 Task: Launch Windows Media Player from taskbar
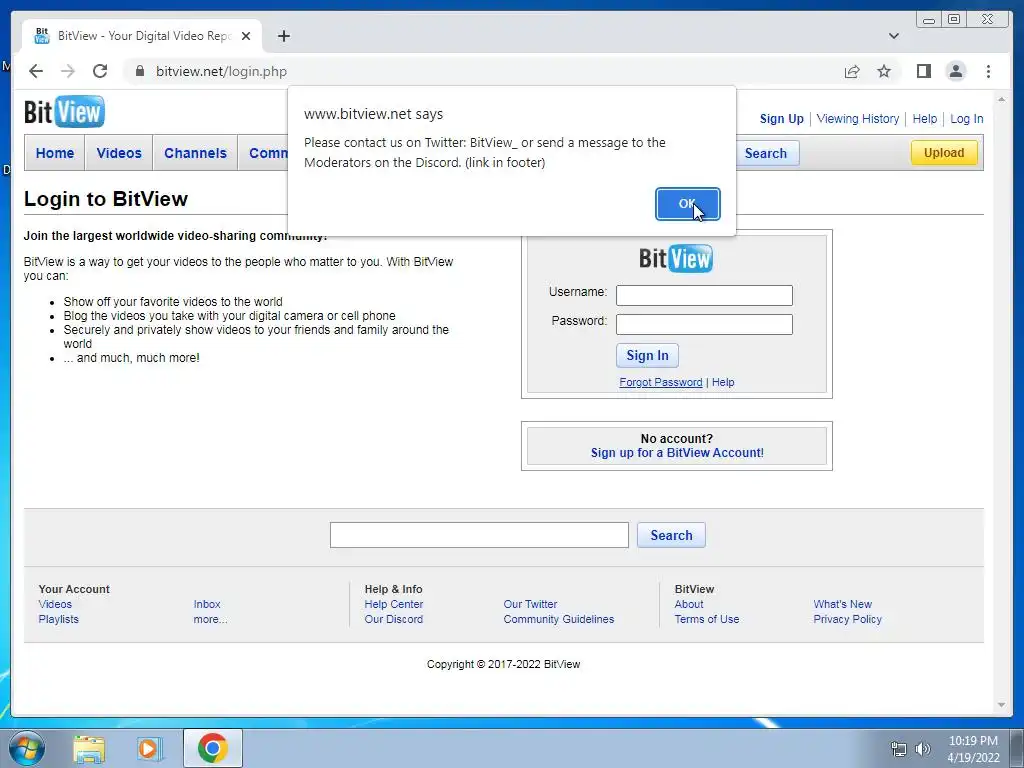pyautogui.click(x=150, y=749)
